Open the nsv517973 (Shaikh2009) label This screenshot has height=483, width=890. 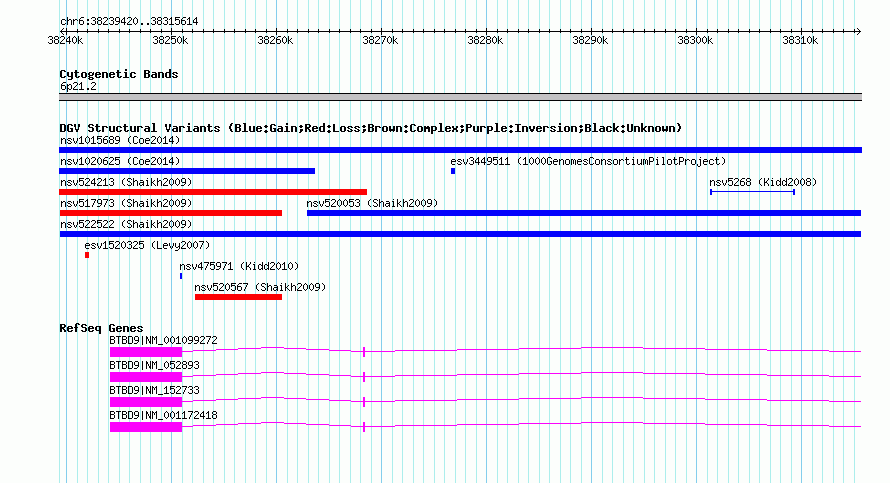point(126,203)
